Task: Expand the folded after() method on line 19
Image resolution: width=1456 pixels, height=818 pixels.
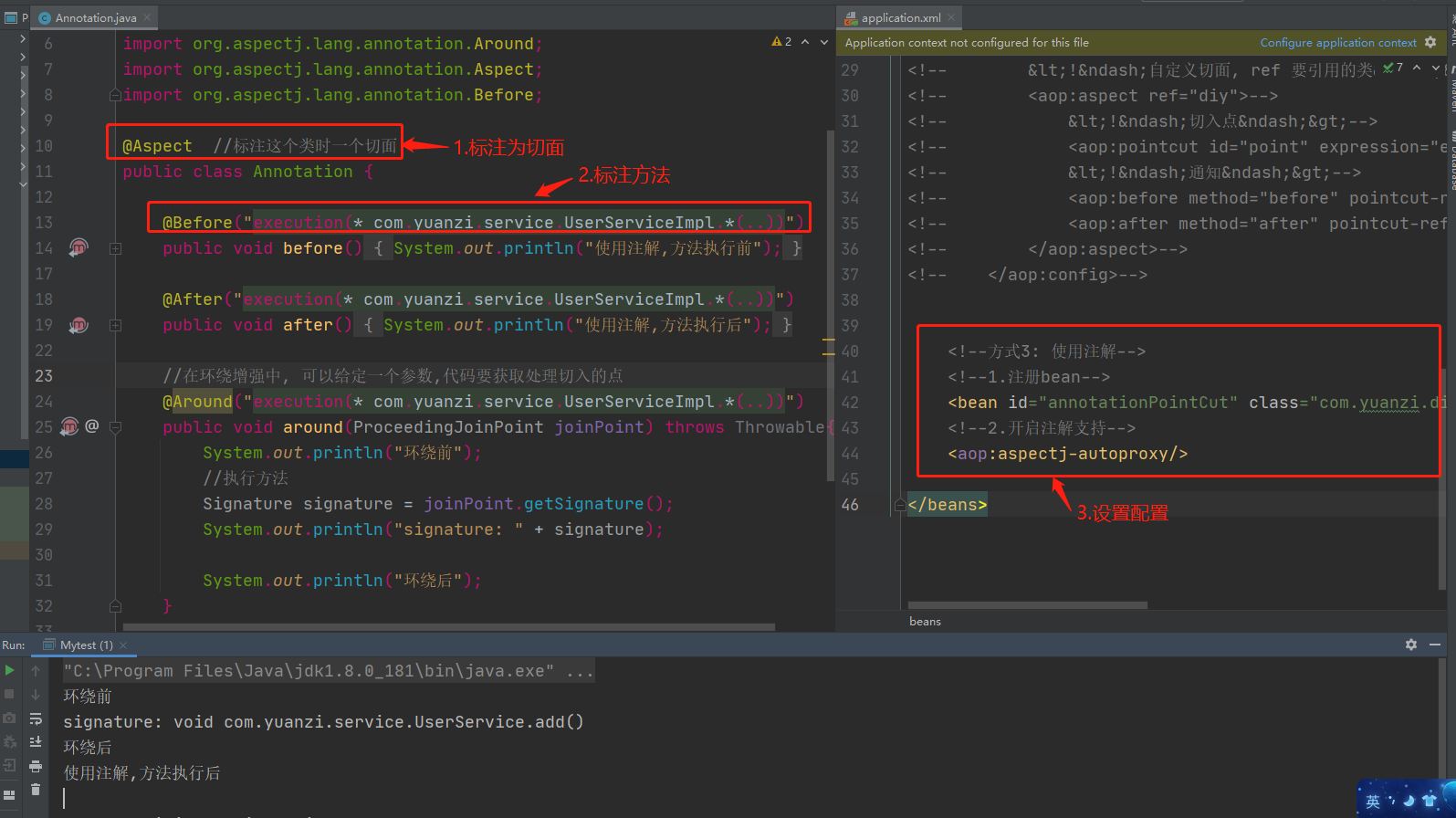Action: [115, 325]
